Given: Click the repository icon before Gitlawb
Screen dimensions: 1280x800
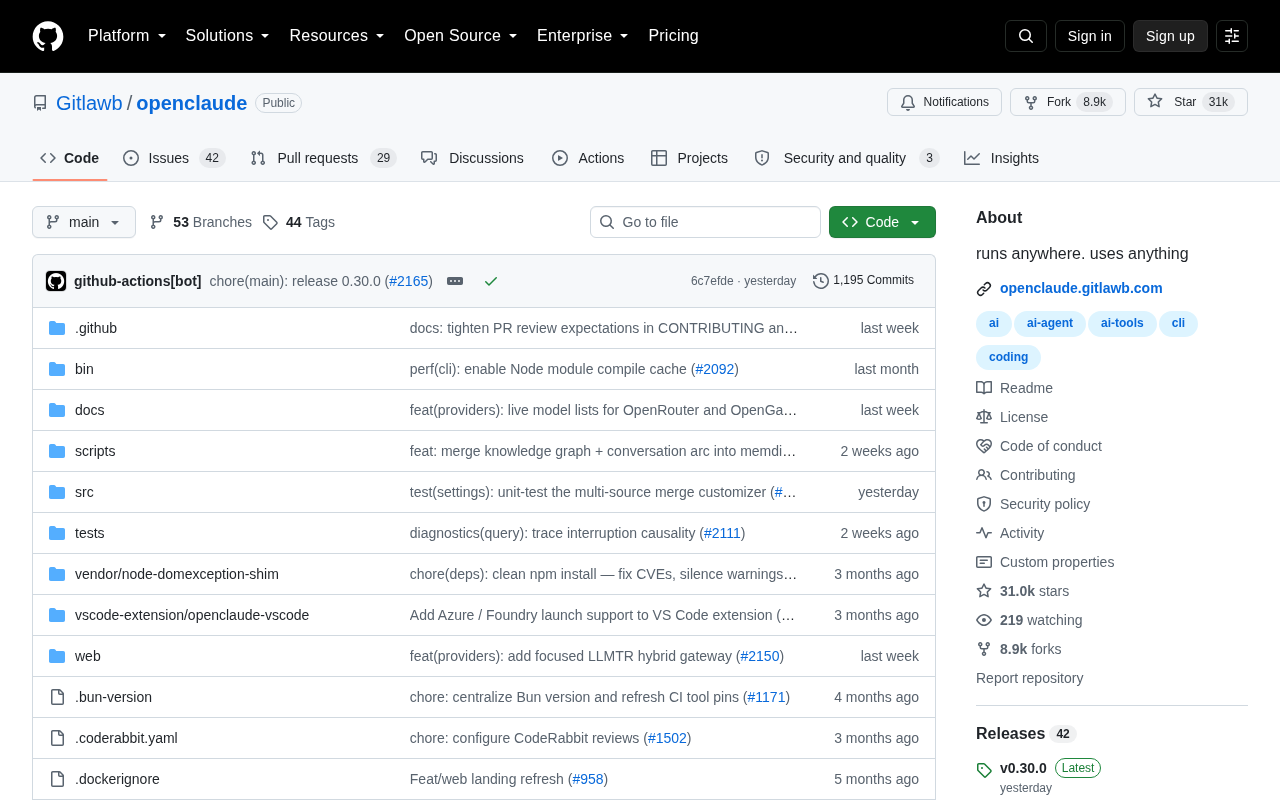Looking at the screenshot, I should pos(40,103).
